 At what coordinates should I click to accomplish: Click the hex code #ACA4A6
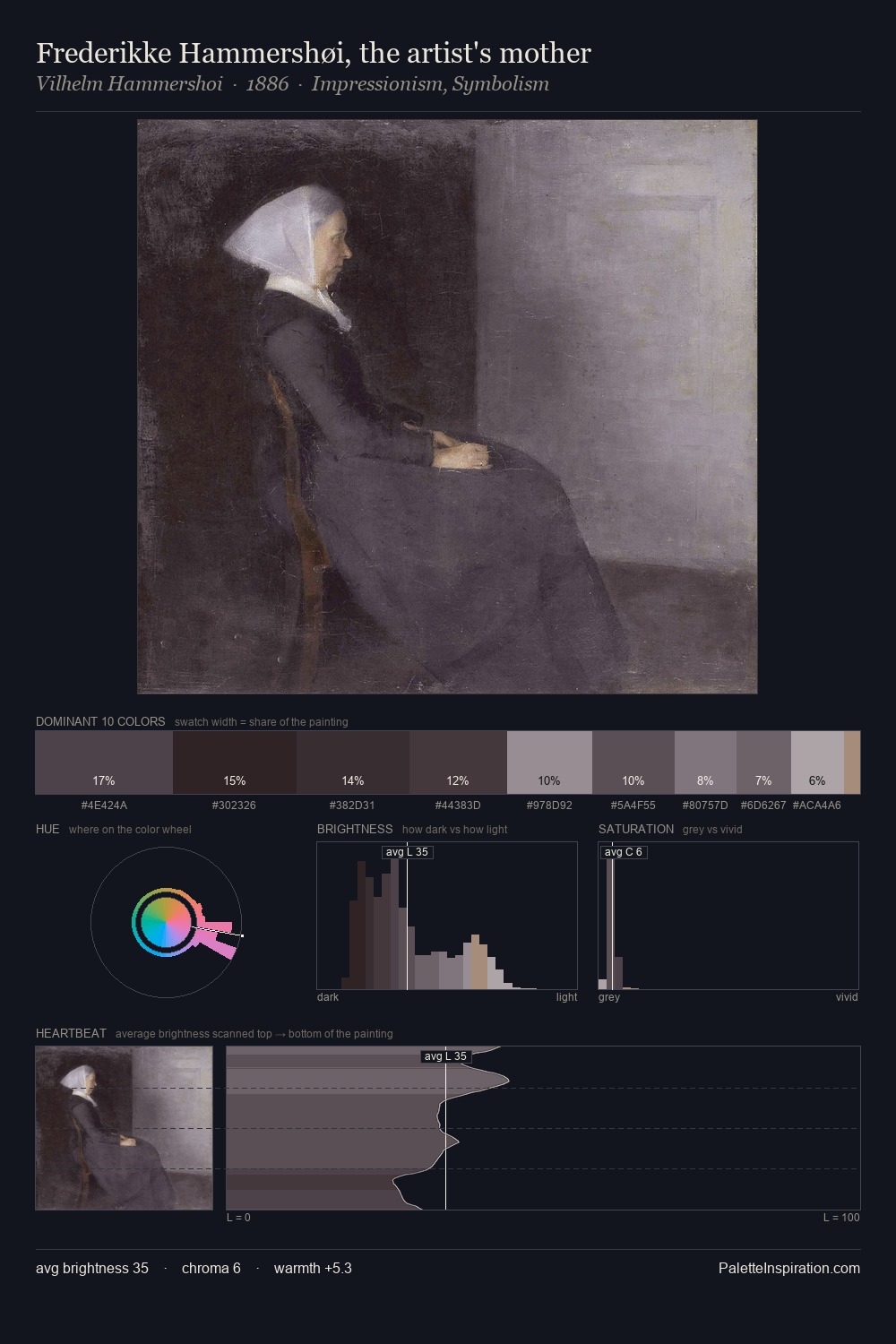point(817,806)
